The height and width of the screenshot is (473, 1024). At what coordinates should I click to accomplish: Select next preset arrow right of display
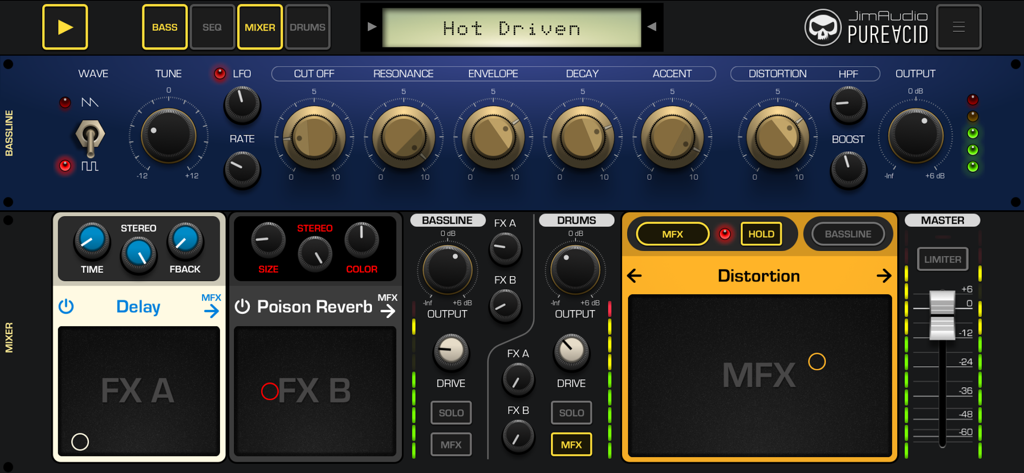(x=651, y=27)
